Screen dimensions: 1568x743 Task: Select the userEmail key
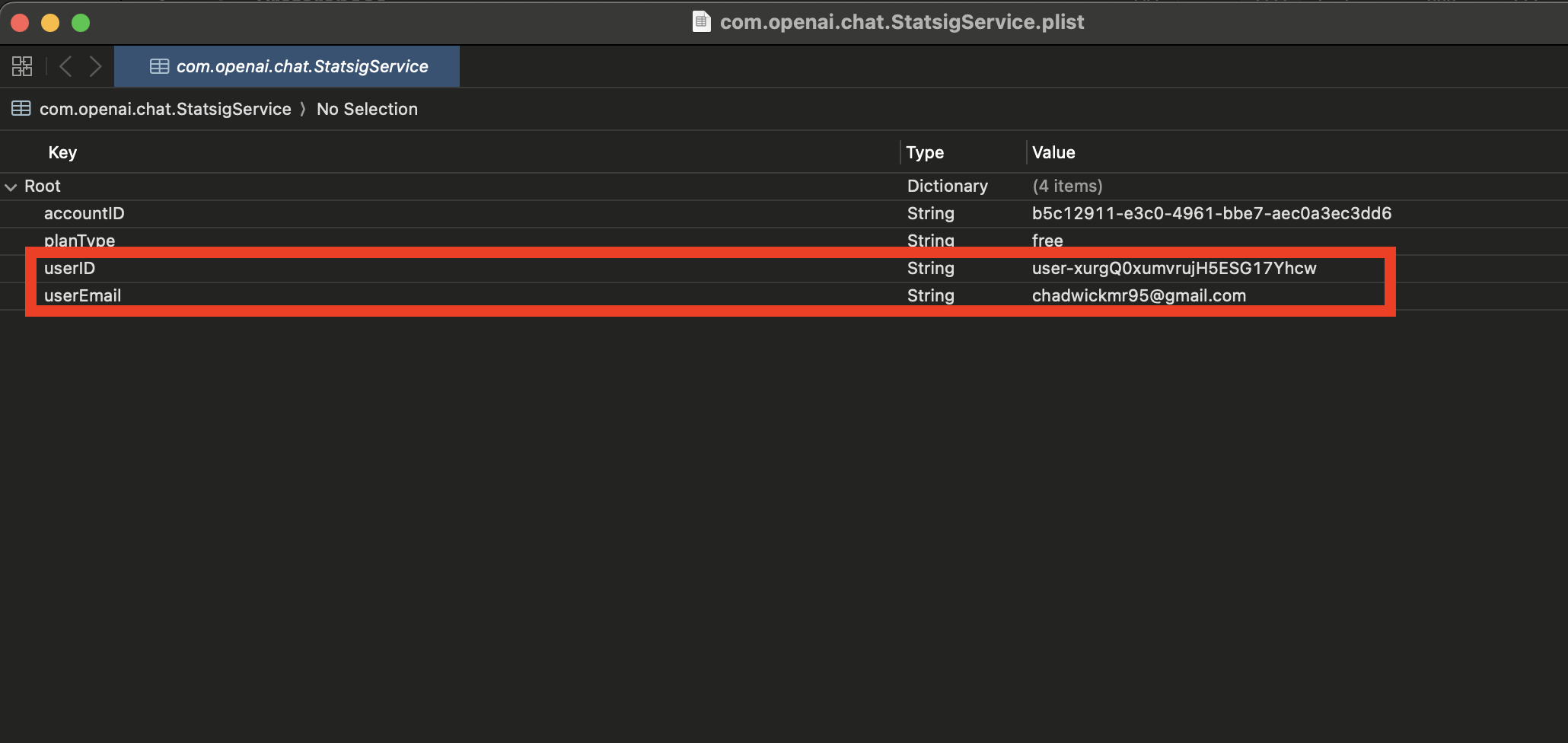click(82, 295)
